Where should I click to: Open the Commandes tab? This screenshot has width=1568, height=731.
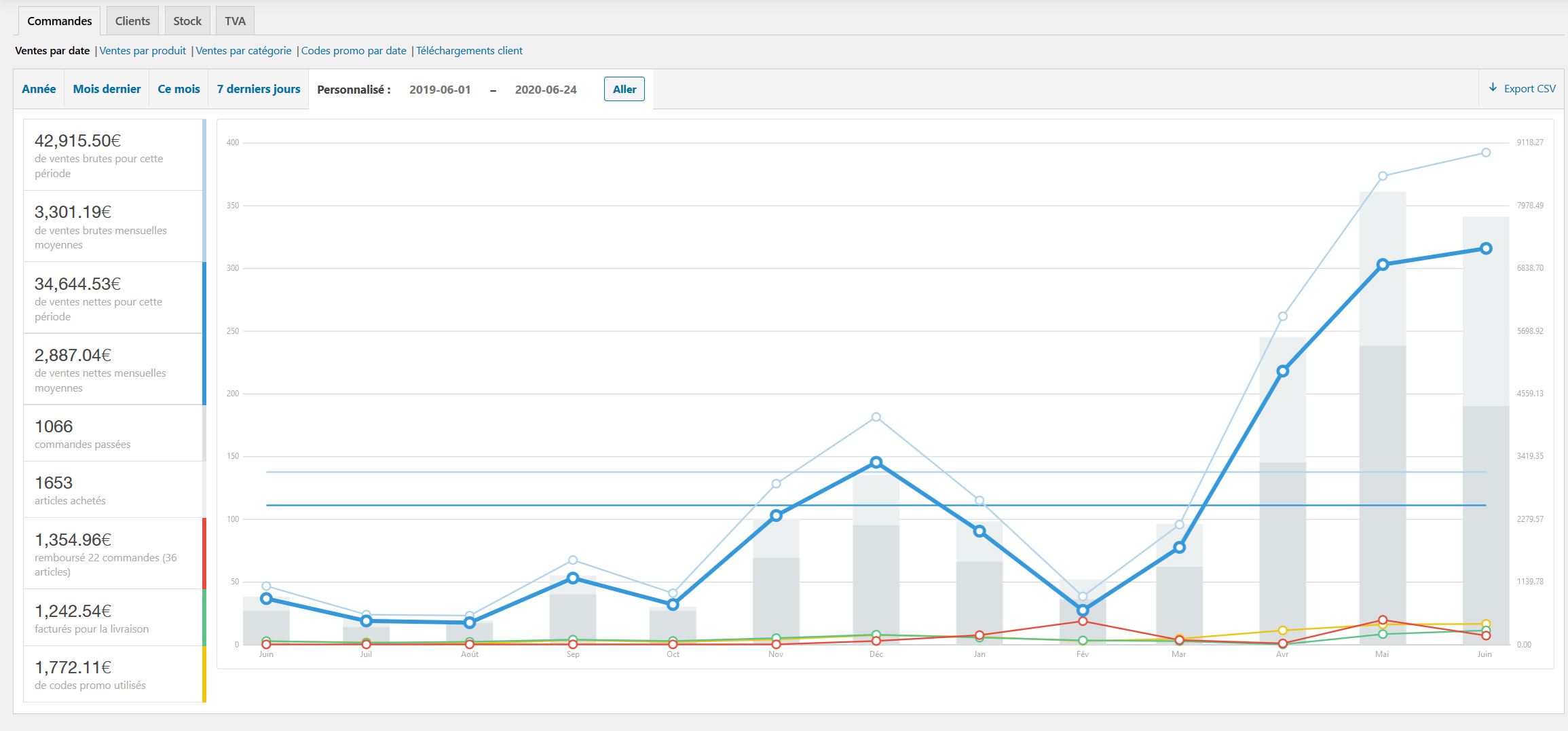pyautogui.click(x=60, y=21)
